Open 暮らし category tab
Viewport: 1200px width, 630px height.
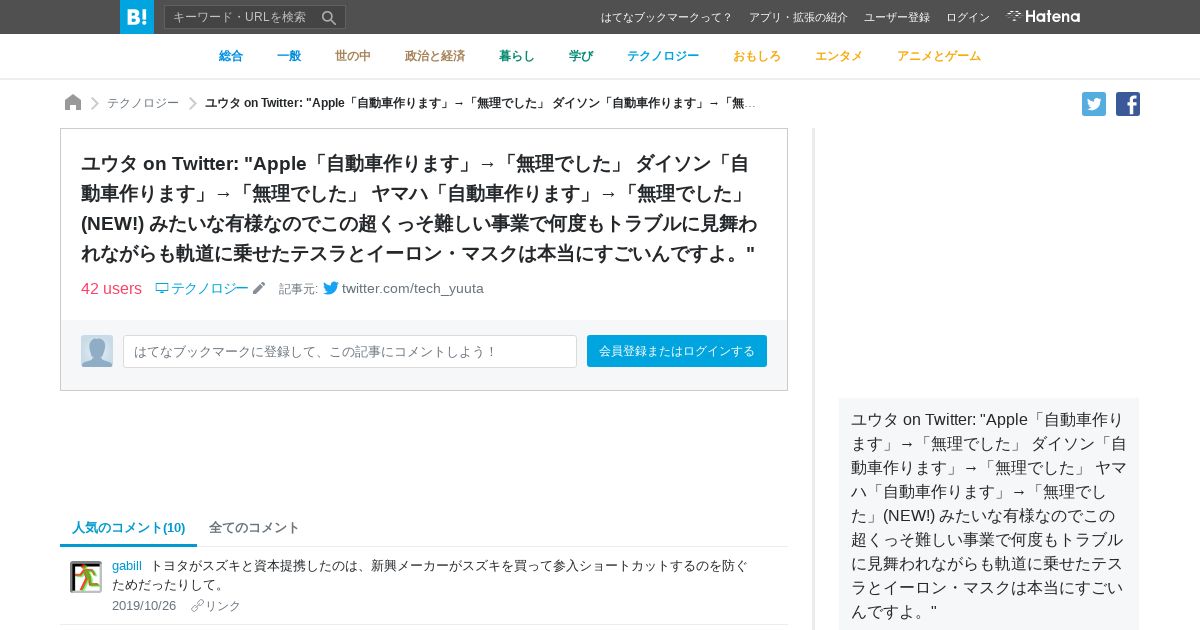[517, 56]
